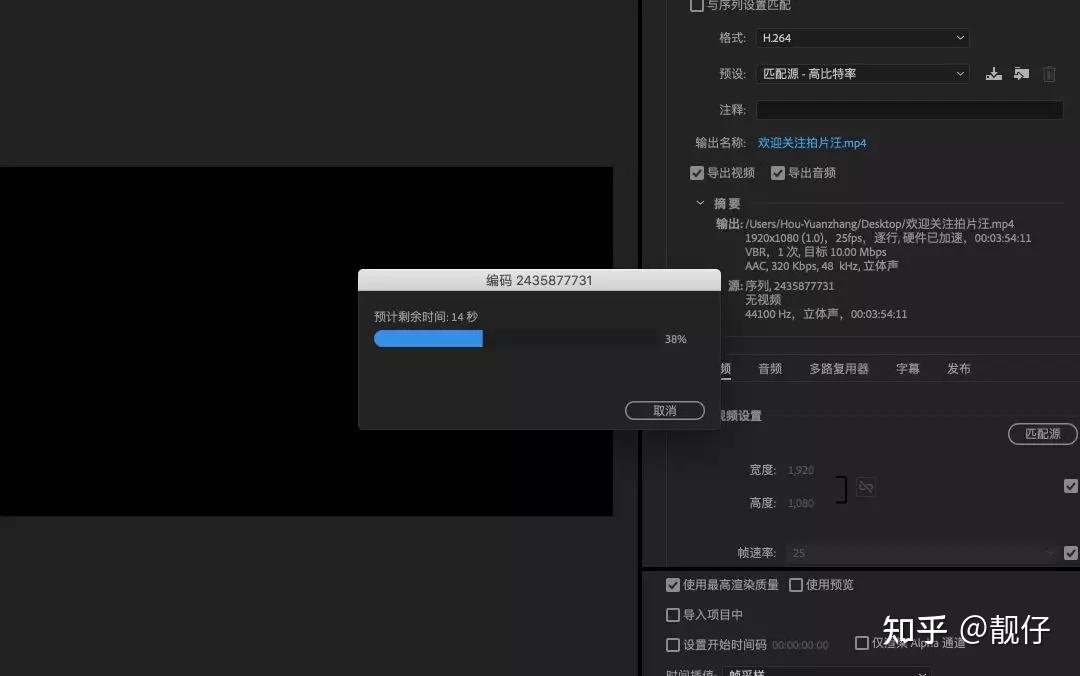Viewport: 1080px width, 676px height.
Task: Uncheck the 导出视频 export video checkbox
Action: tap(697, 172)
